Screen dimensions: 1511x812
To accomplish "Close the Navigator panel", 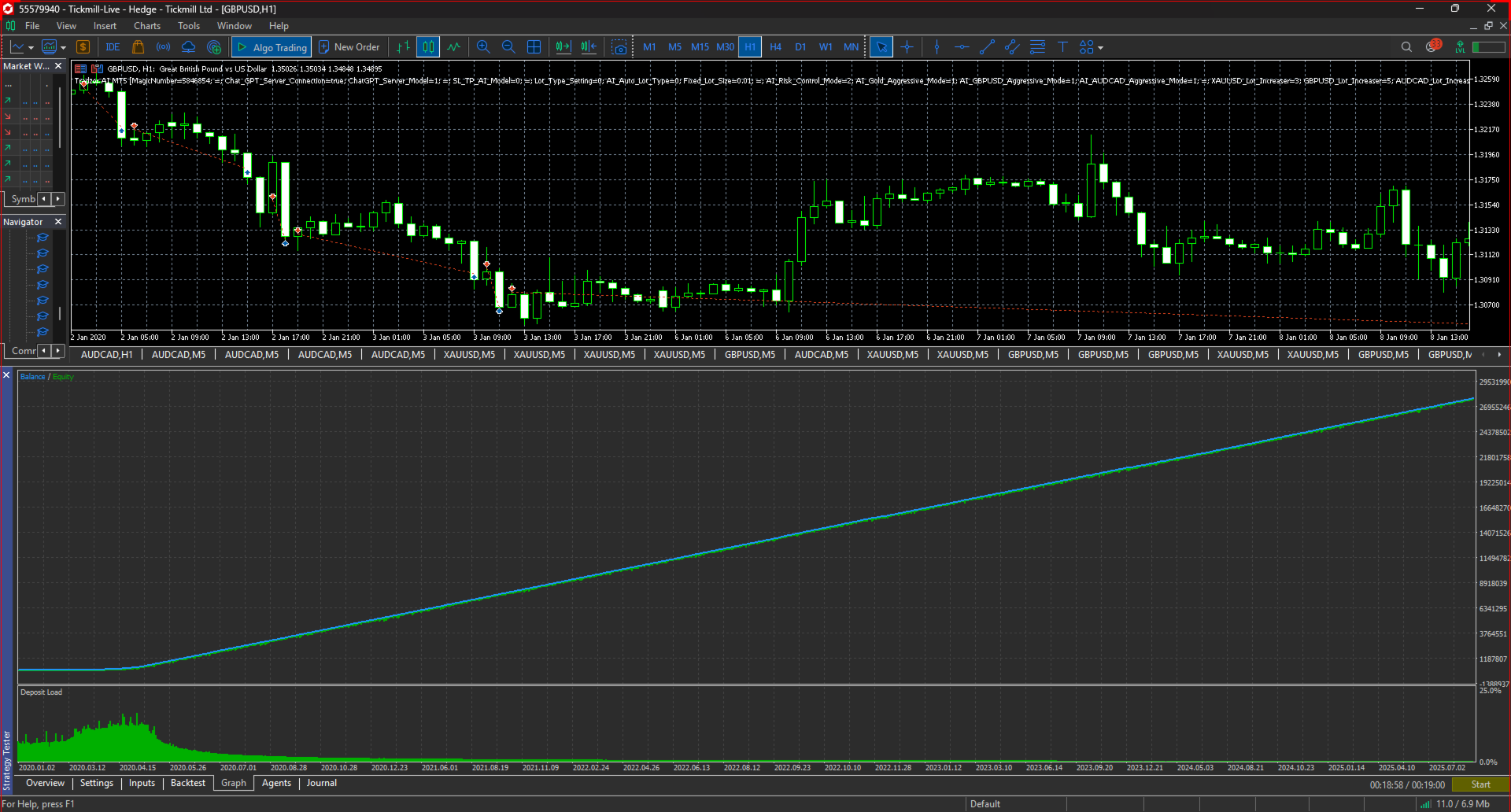I will (x=58, y=222).
